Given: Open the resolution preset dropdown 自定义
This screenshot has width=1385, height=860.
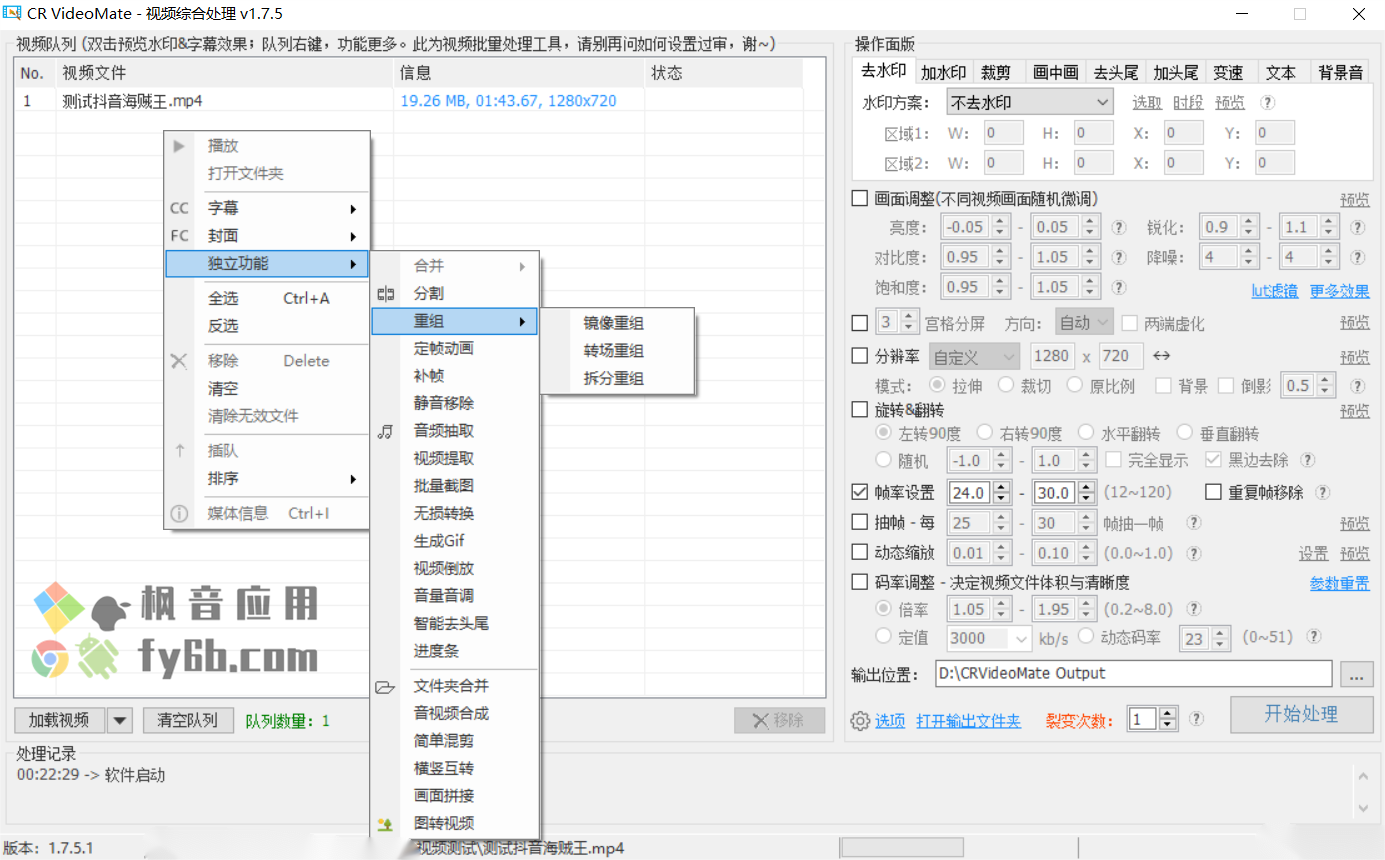Looking at the screenshot, I should click(974, 357).
